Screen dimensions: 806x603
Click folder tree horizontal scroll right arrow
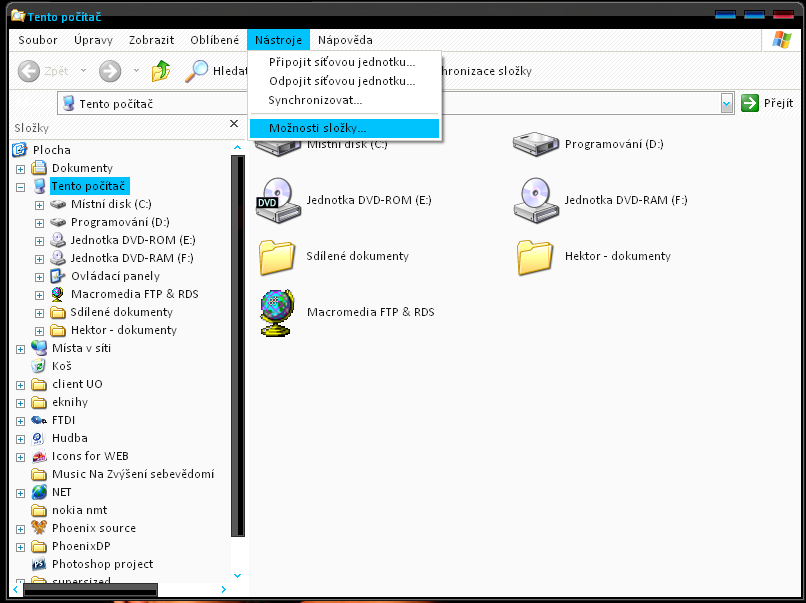224,590
